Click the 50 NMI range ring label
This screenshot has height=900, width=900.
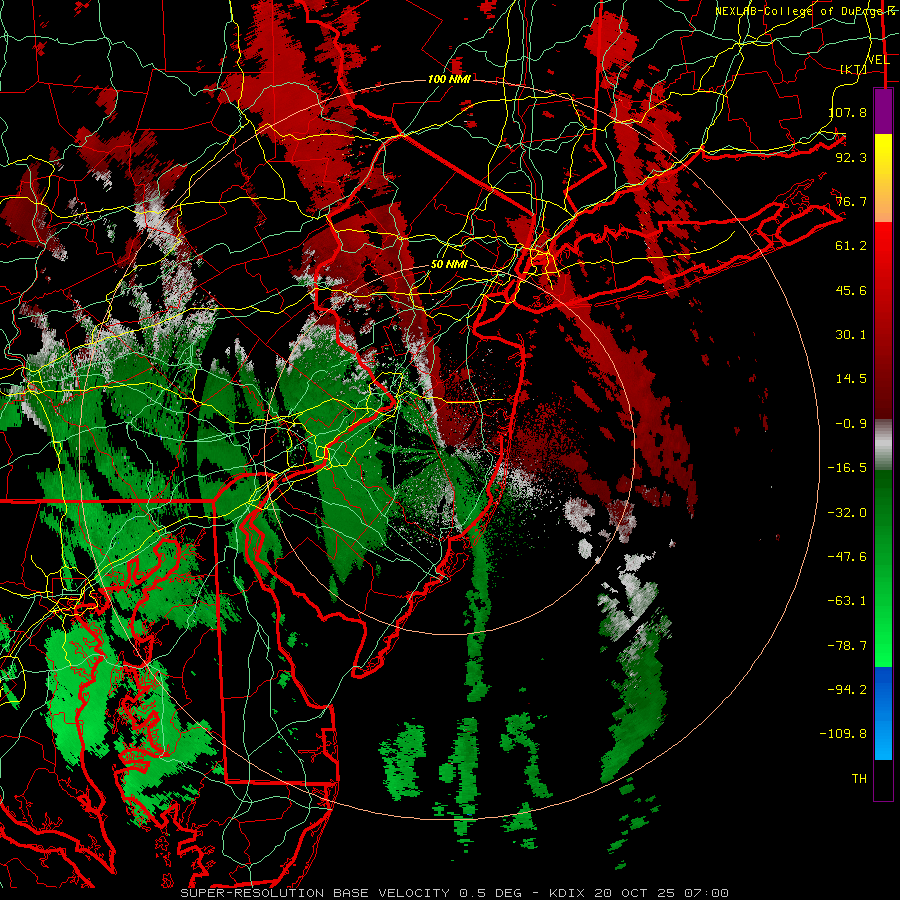point(449,265)
